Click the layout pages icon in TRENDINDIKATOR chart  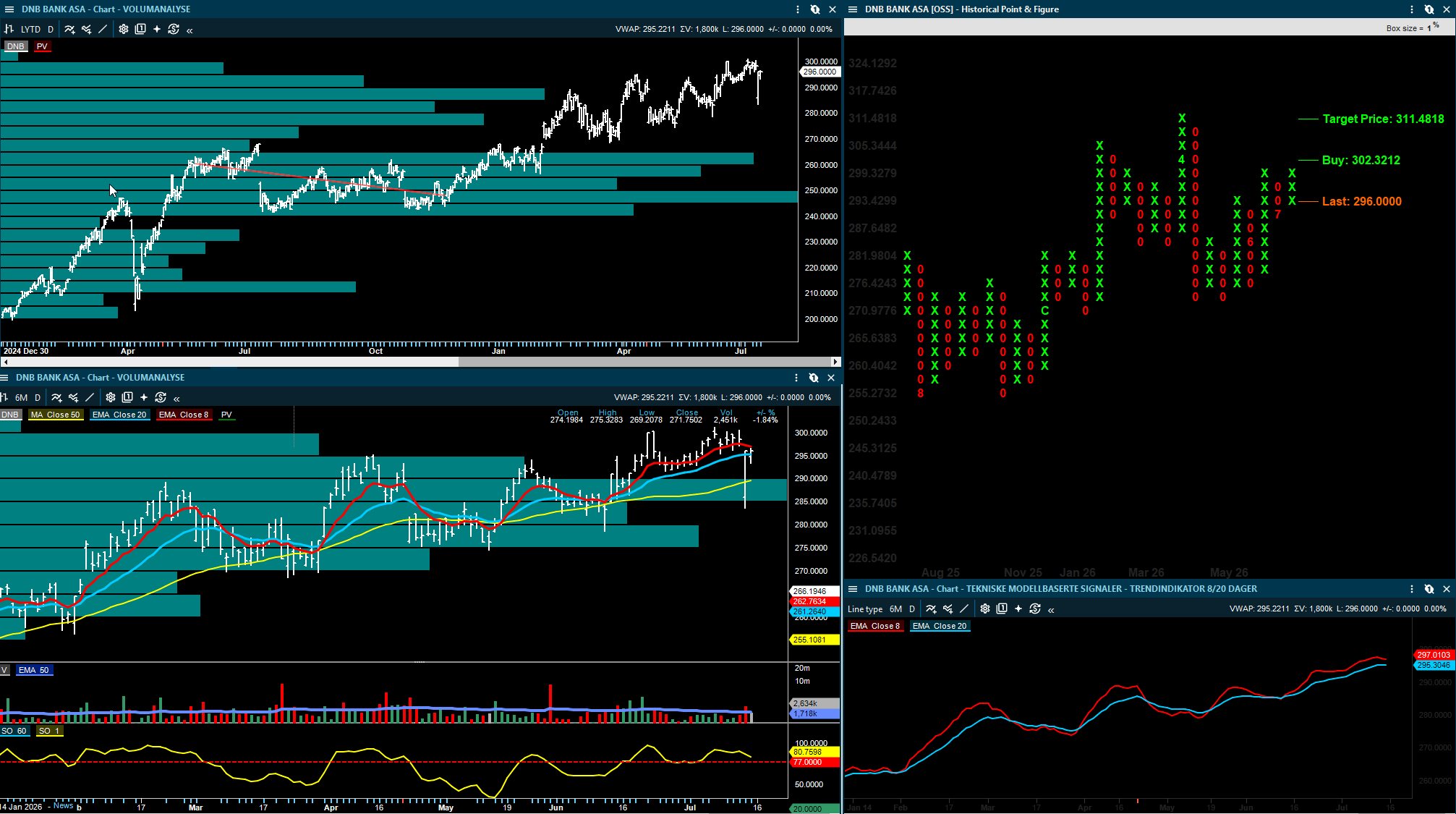coord(1002,609)
